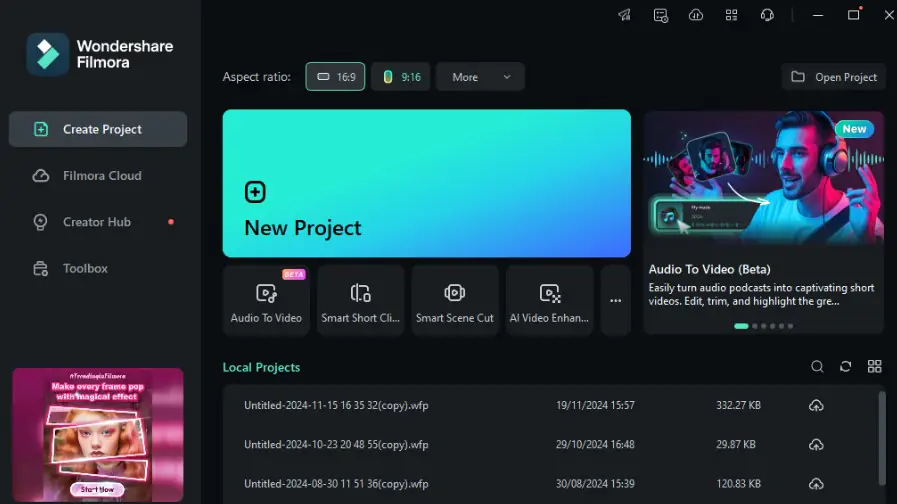The width and height of the screenshot is (897, 504).
Task: Launch the Smart Short Clips tool
Action: [360, 300]
